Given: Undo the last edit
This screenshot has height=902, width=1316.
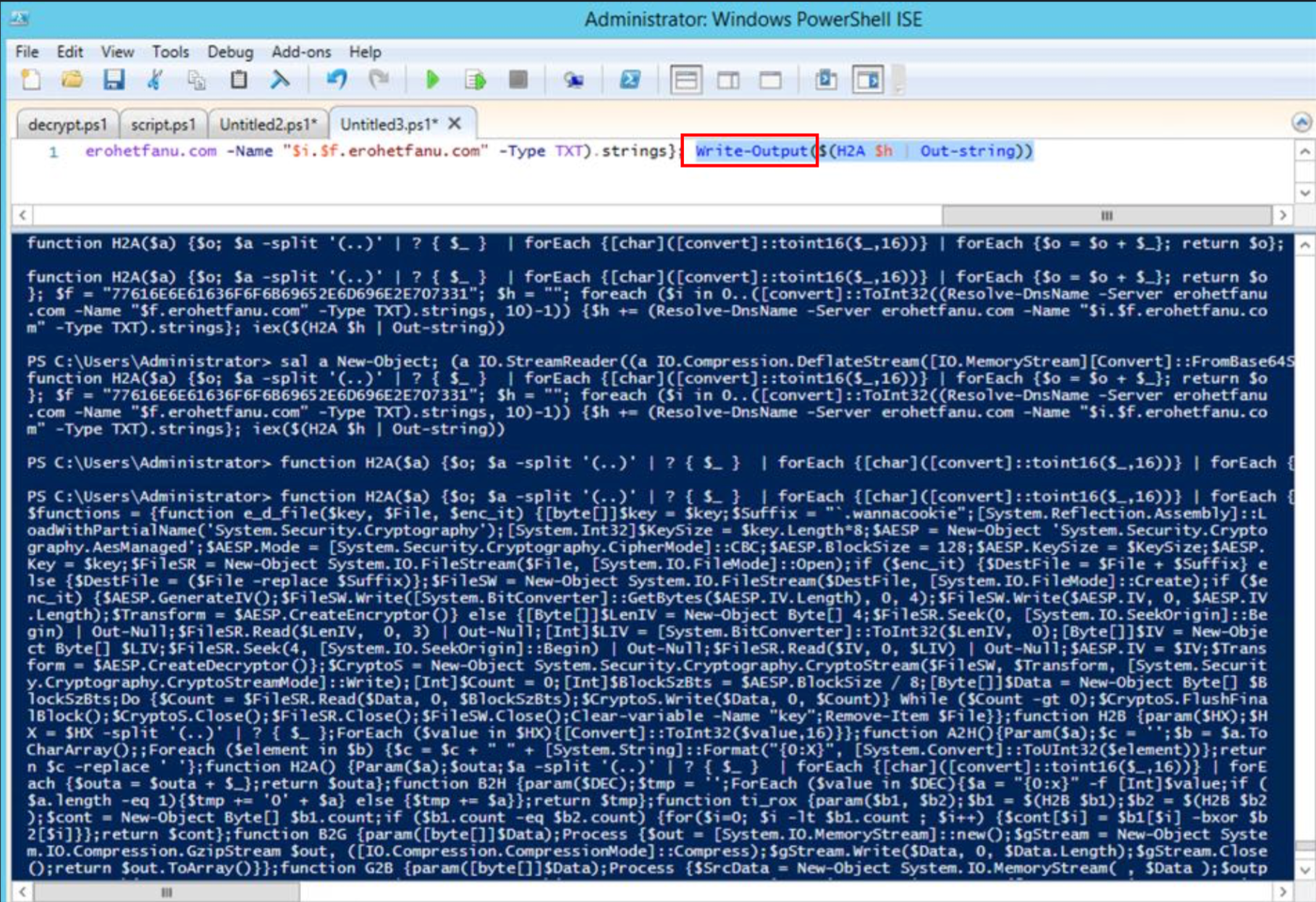Looking at the screenshot, I should [337, 80].
